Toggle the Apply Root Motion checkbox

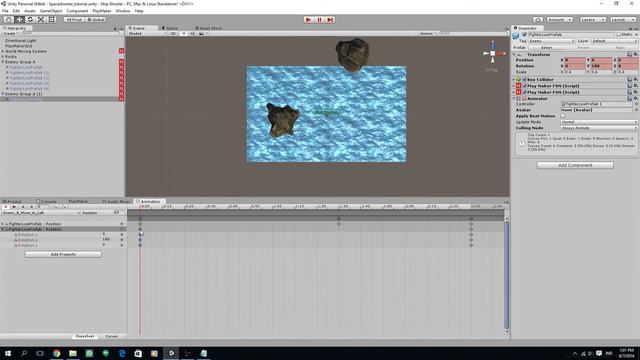pyautogui.click(x=563, y=116)
